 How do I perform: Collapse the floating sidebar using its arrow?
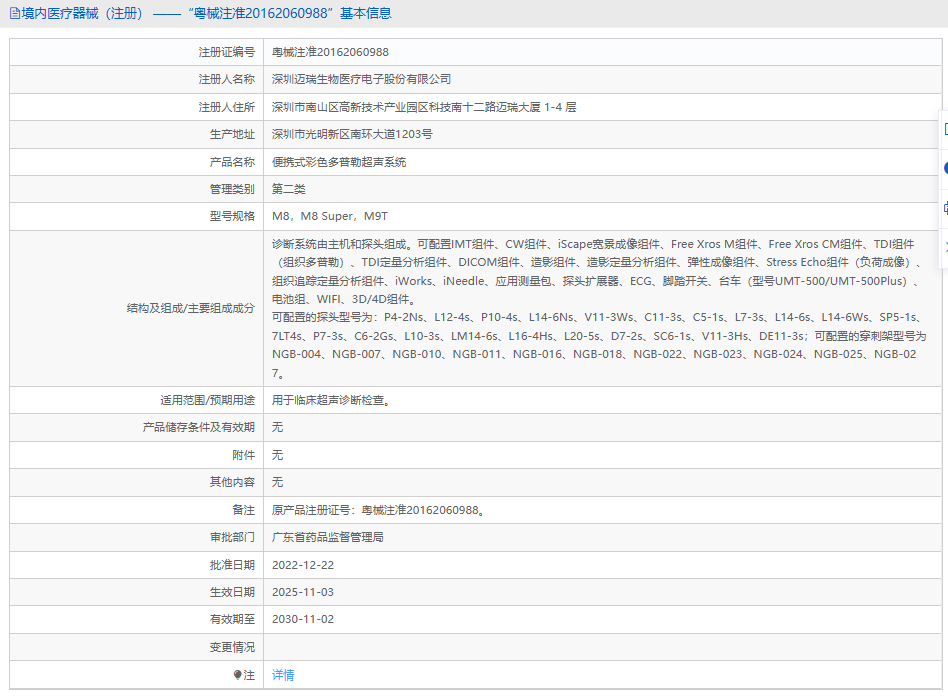(944, 246)
